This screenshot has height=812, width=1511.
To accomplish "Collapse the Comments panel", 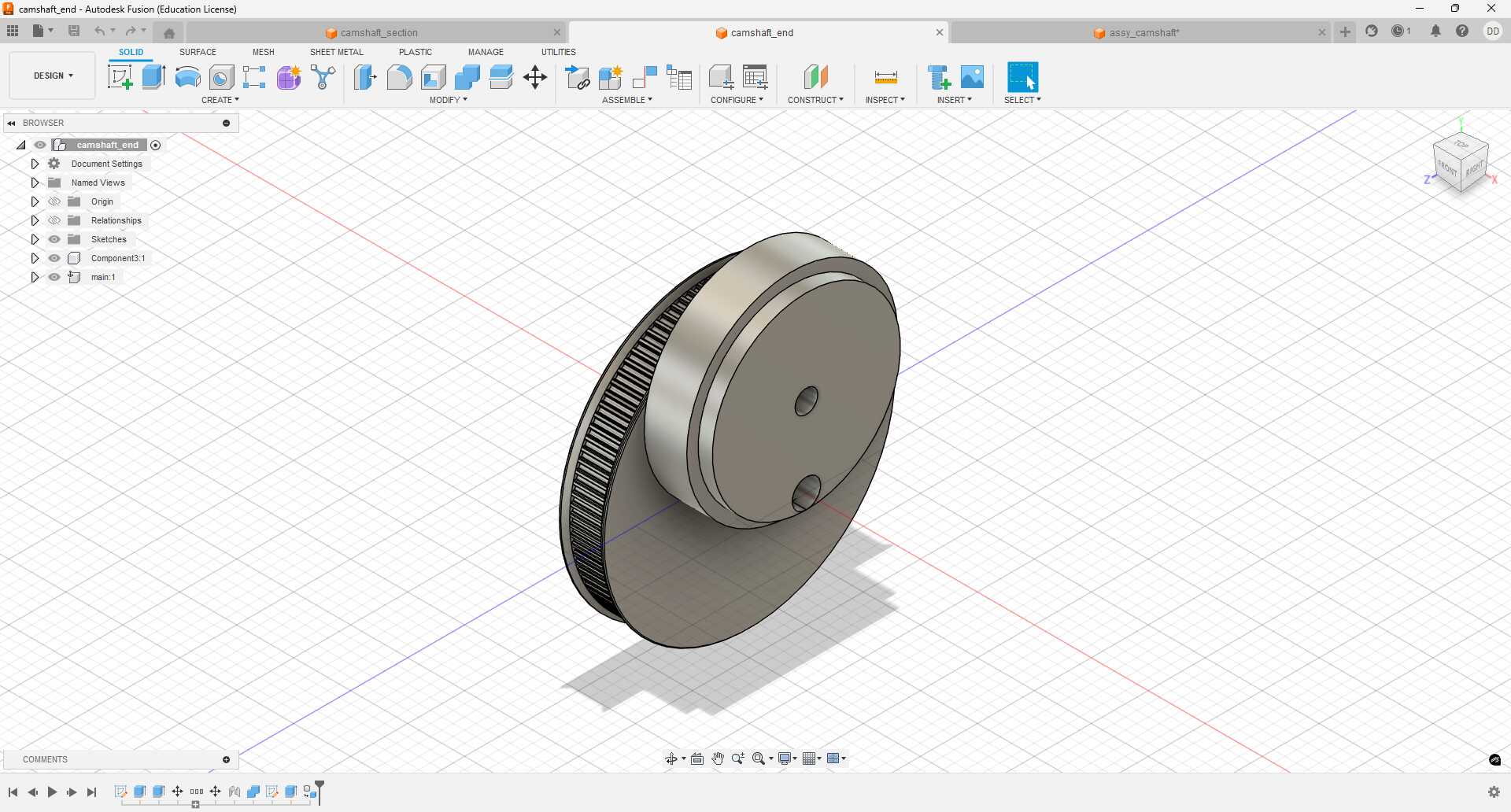I will pyautogui.click(x=226, y=759).
